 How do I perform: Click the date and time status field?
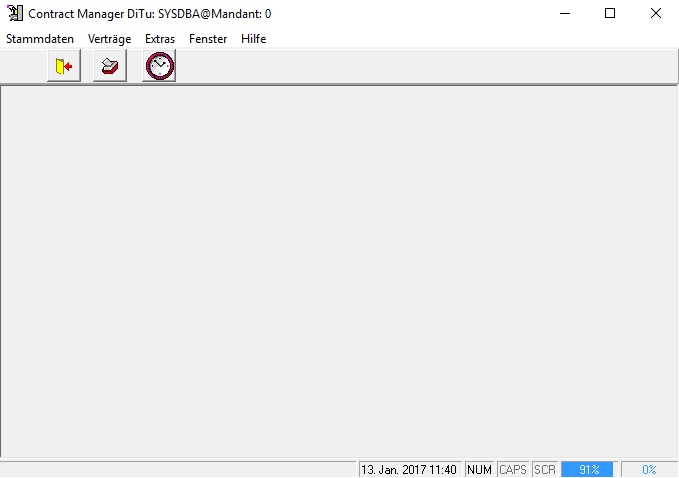(410, 469)
